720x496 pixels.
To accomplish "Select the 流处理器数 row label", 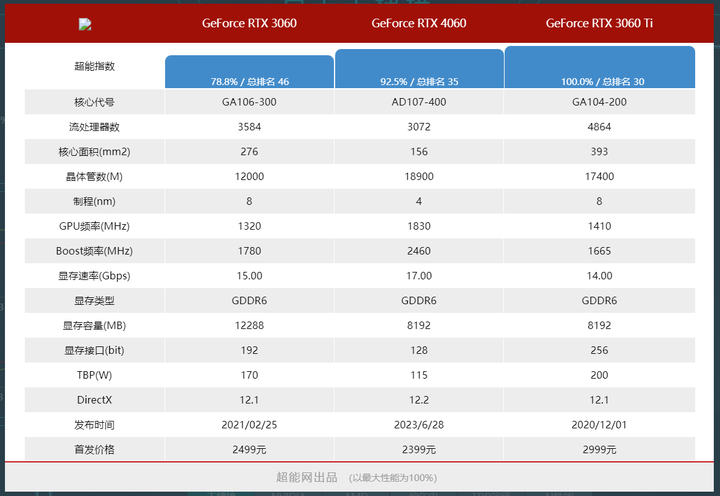I will point(94,127).
